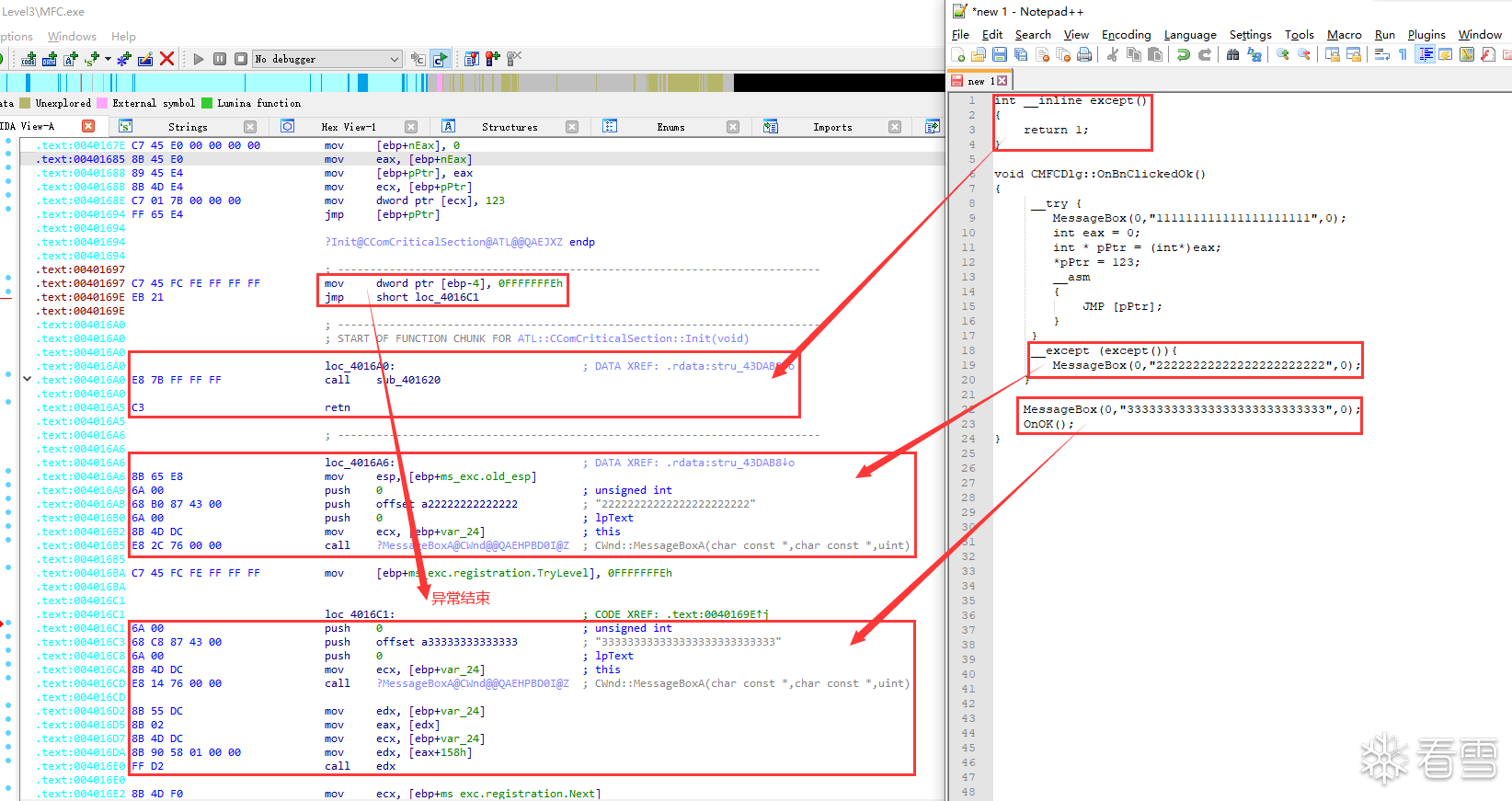The image size is (1512, 801).
Task: Click the Notepad++ Zoom In icon
Action: pyautogui.click(x=1283, y=54)
